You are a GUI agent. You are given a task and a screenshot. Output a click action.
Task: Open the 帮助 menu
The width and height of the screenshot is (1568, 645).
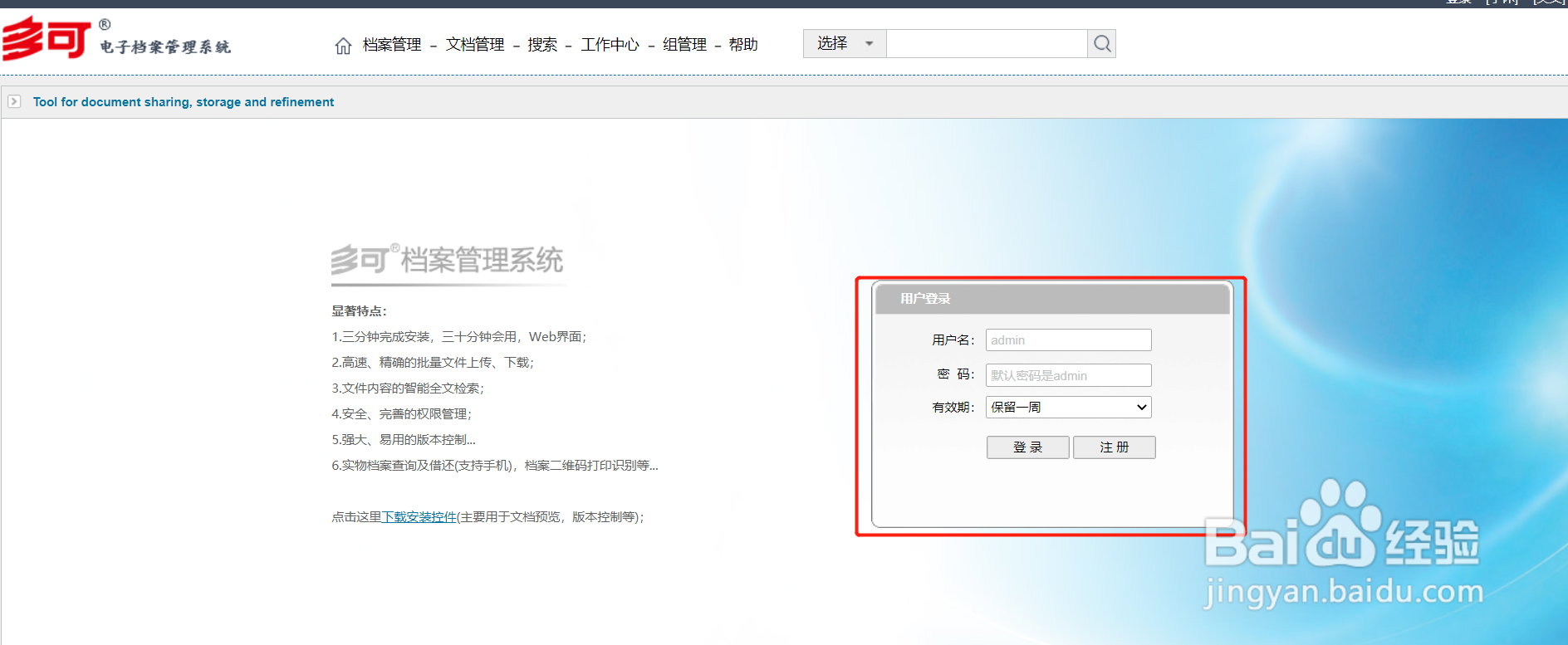tap(743, 45)
